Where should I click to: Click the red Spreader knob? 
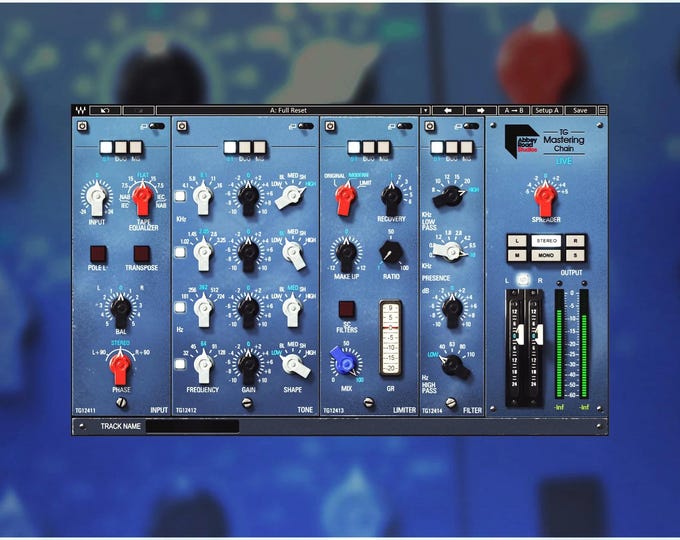point(545,198)
